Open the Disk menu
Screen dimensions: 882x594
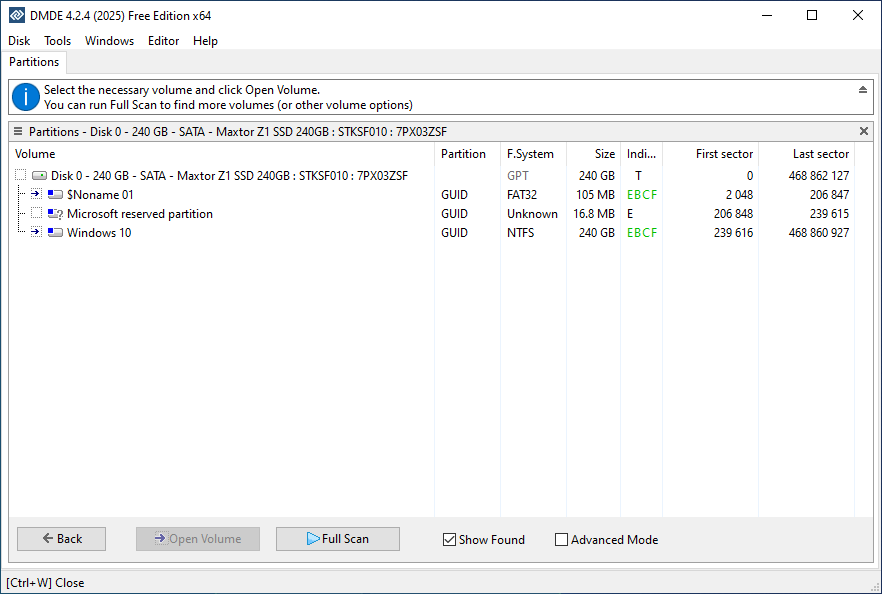(x=19, y=41)
